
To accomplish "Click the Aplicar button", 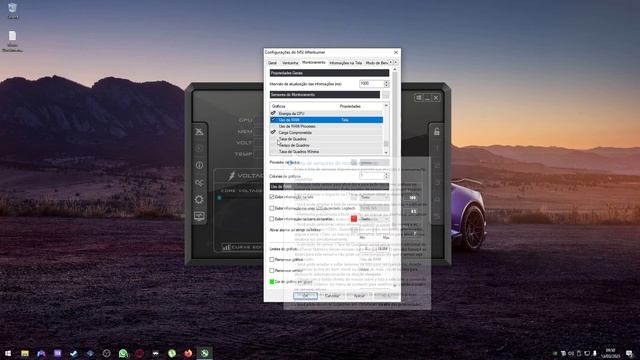I will (359, 296).
